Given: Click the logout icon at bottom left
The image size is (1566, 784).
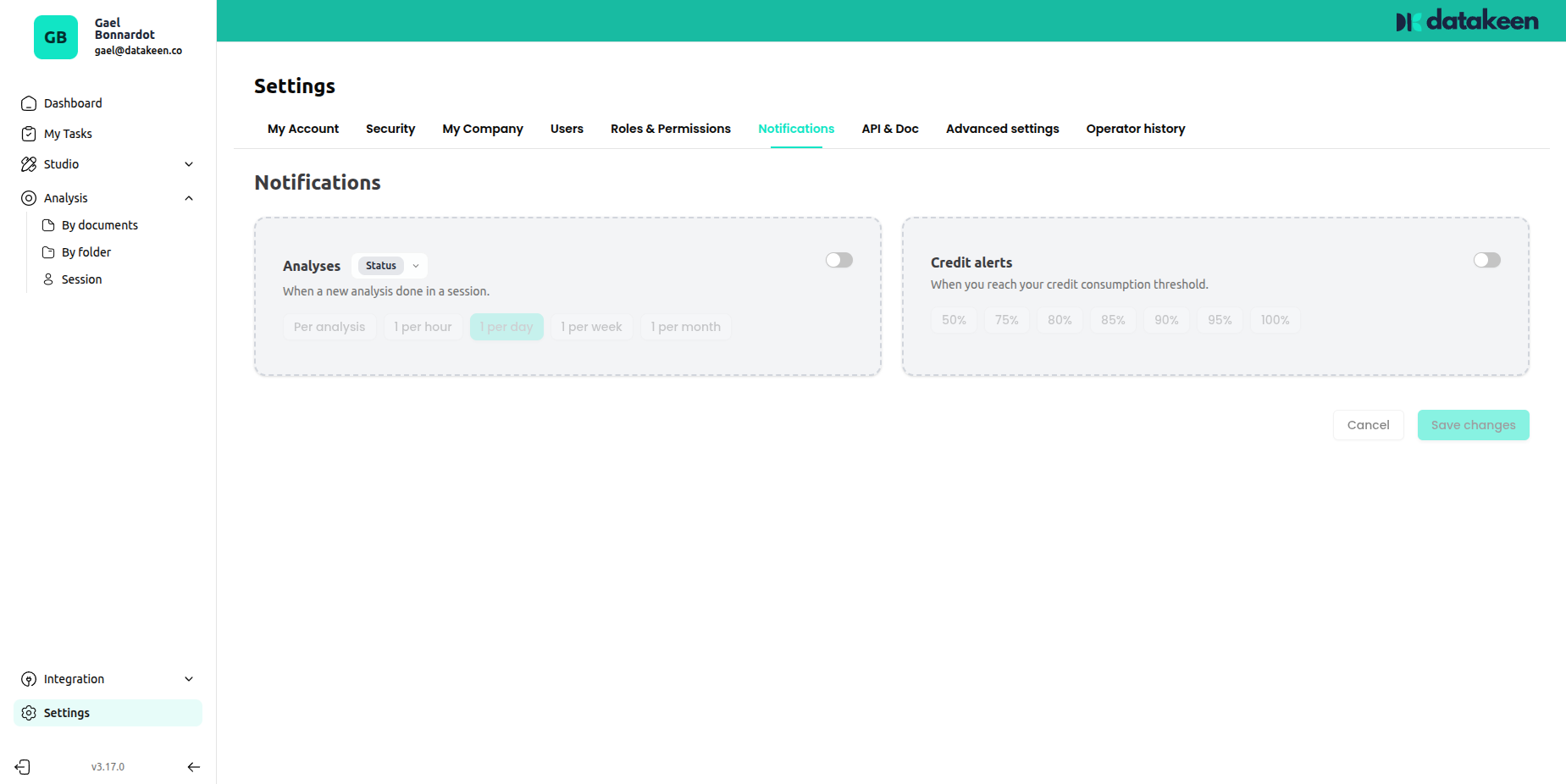Looking at the screenshot, I should (23, 767).
